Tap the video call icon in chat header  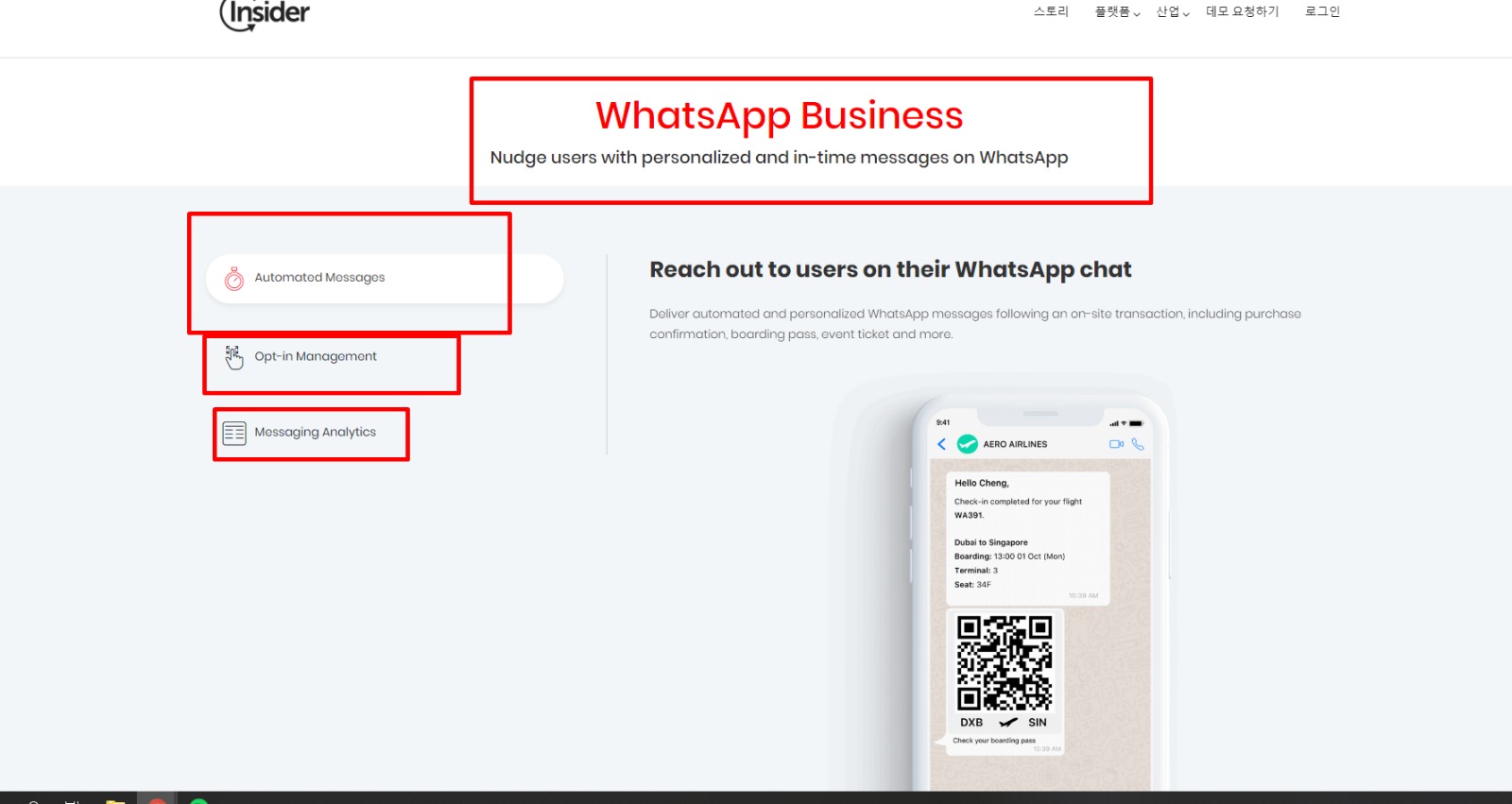point(1116,444)
